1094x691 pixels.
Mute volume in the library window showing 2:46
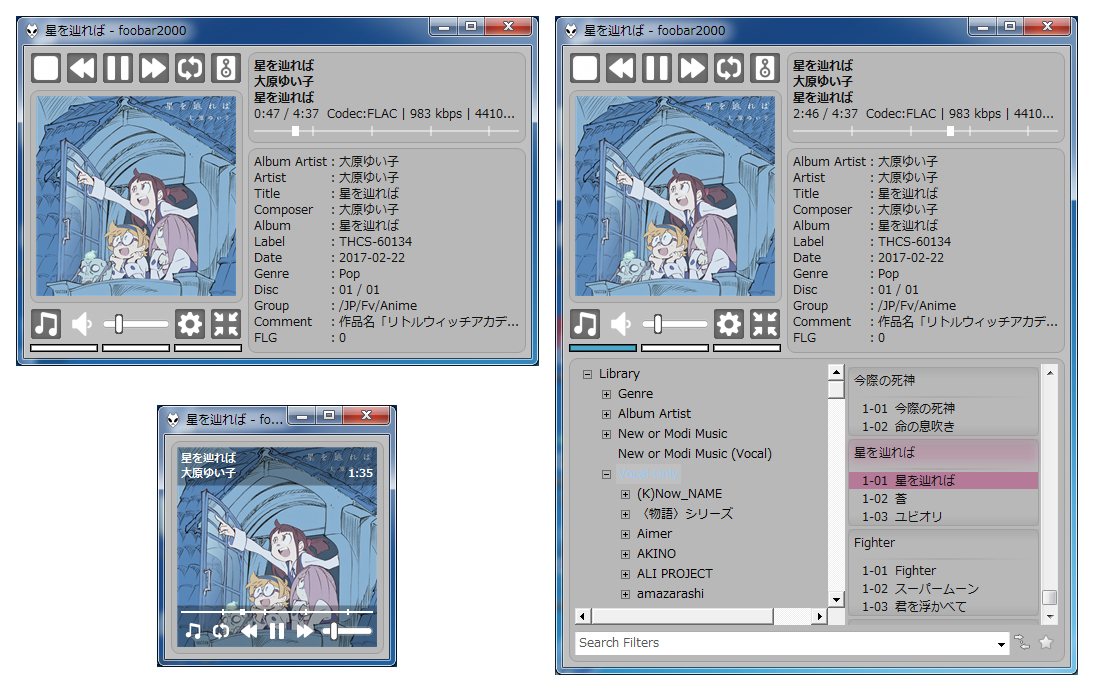click(x=621, y=324)
